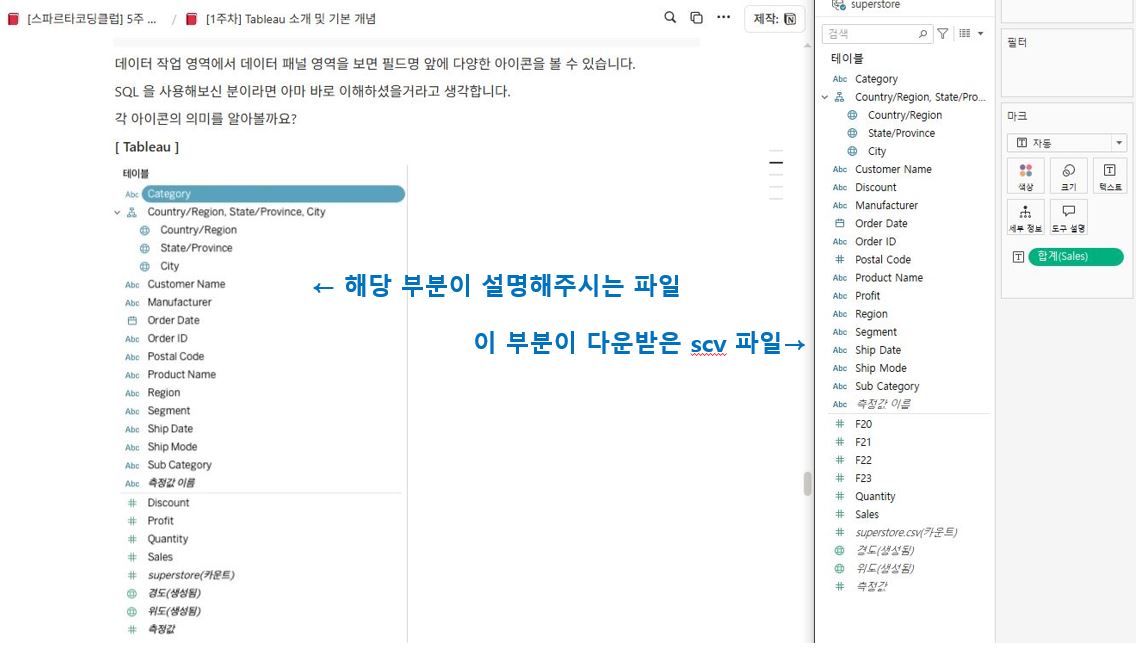Select the 측정값 measure values field in Tableau

click(871, 586)
